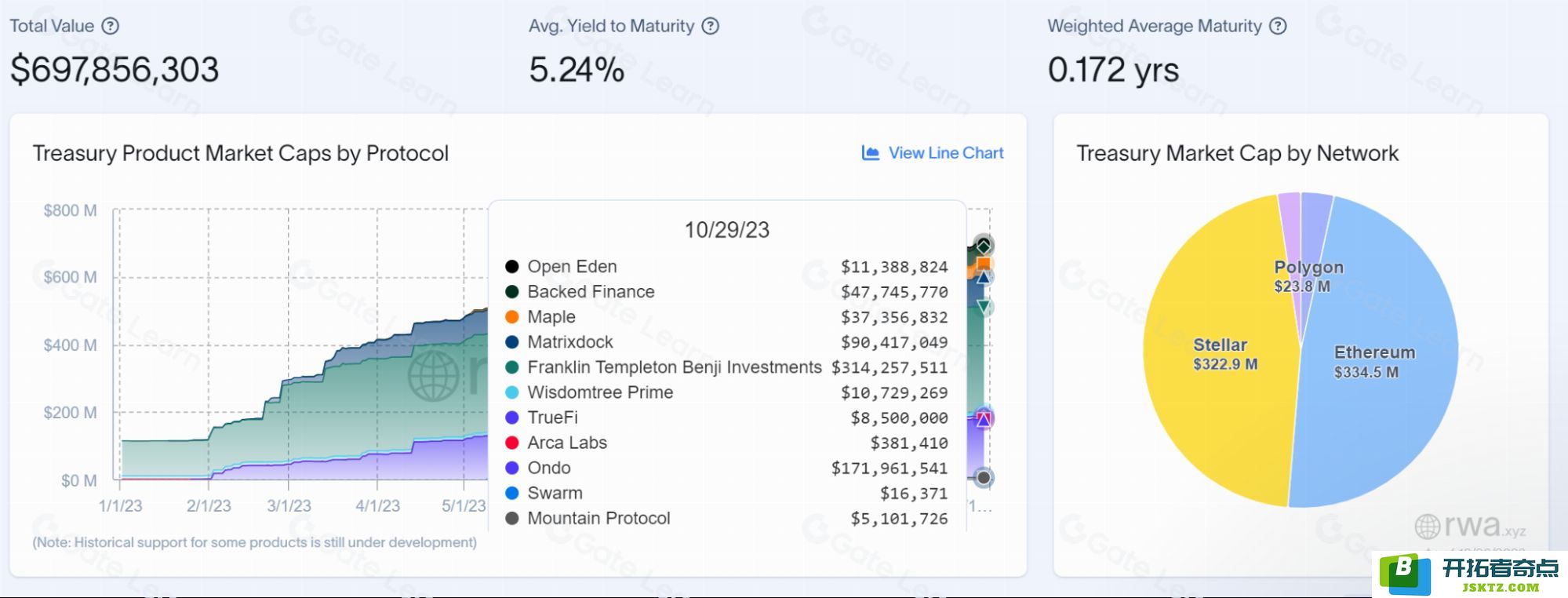Click the 1/1/23 x-axis label
The width and height of the screenshot is (1568, 598).
pos(120,506)
